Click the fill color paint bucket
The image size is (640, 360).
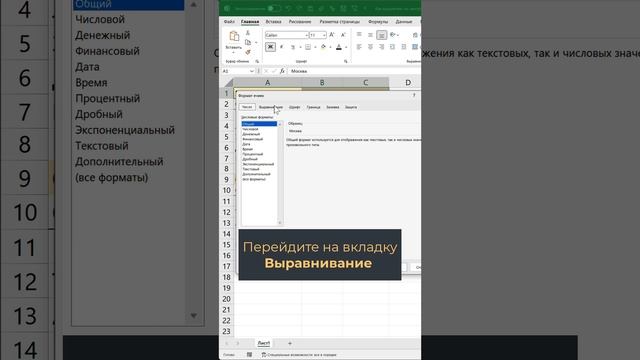click(323, 46)
